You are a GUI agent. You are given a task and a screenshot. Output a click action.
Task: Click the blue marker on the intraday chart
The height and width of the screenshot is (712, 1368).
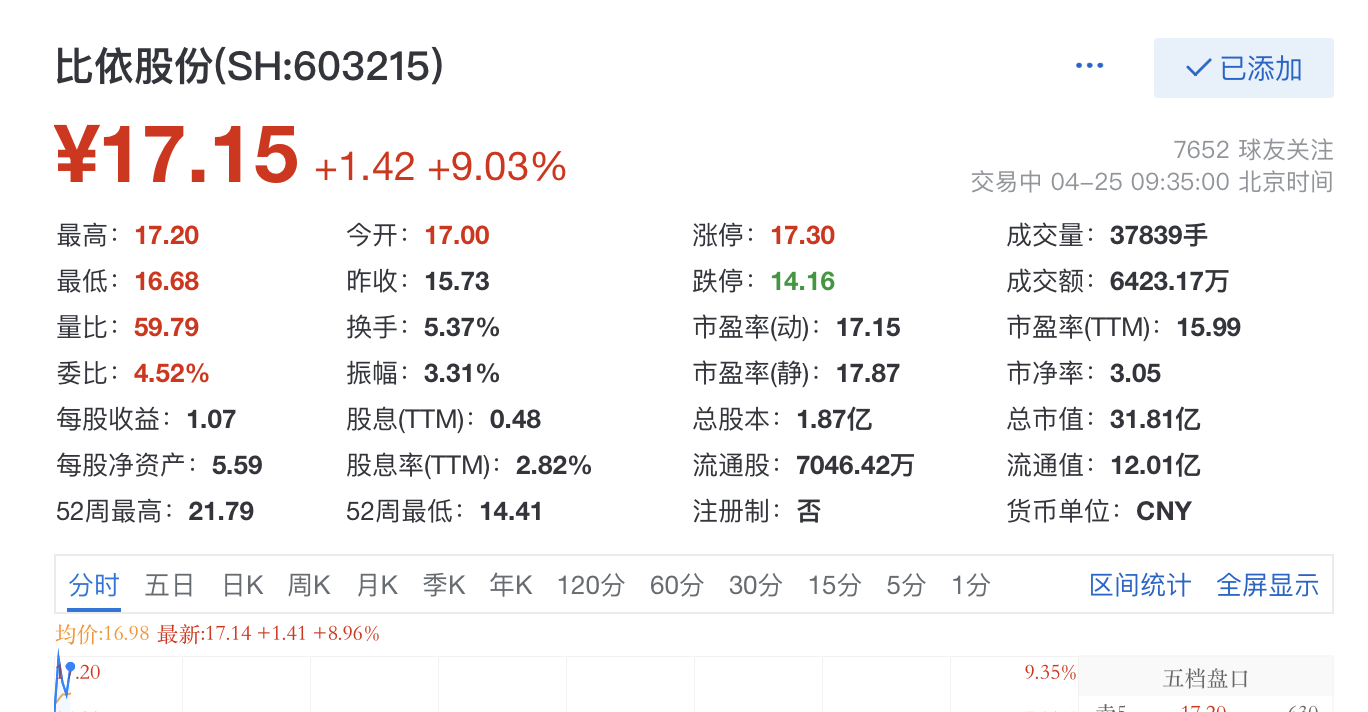point(70,667)
